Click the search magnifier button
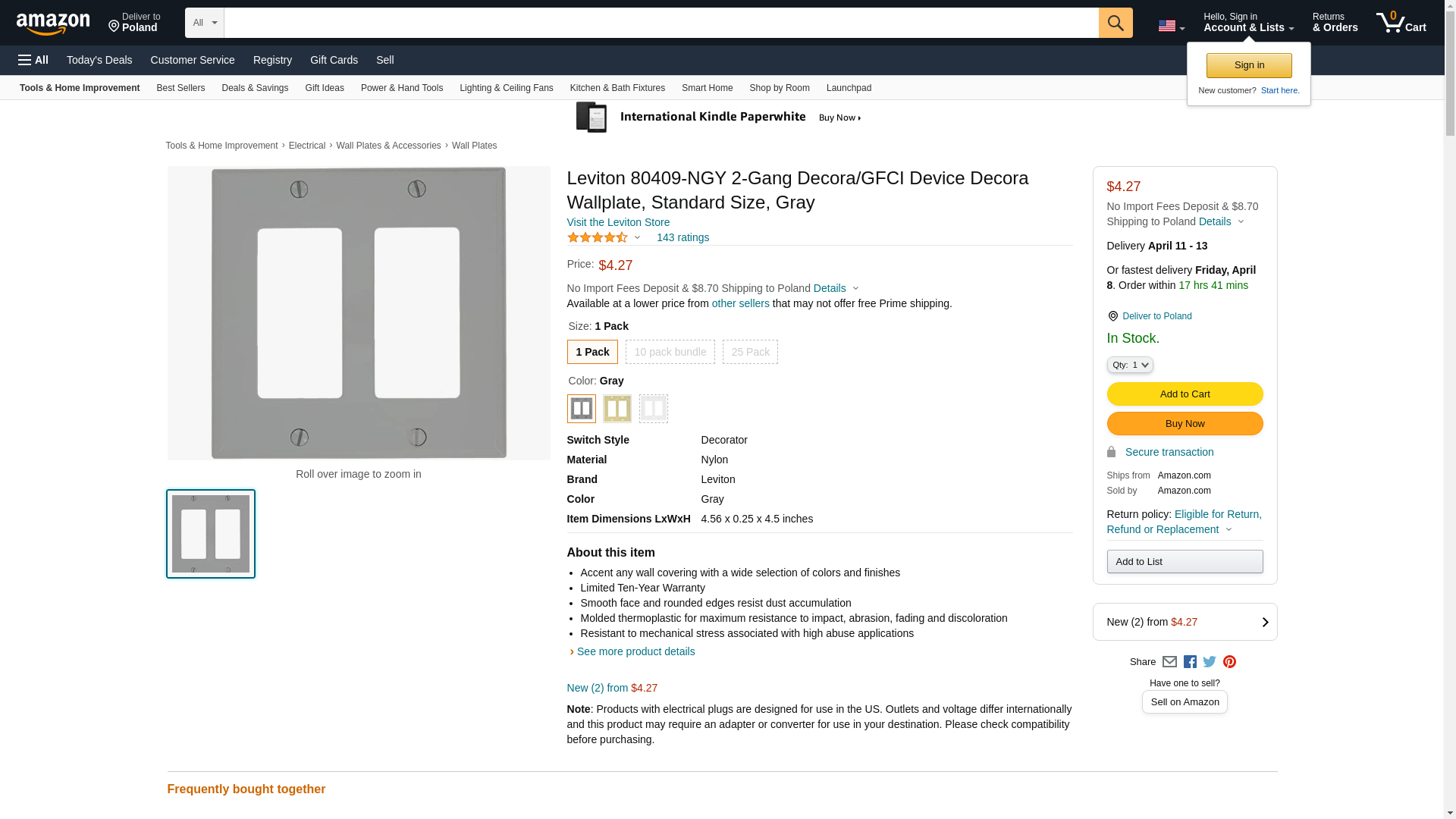This screenshot has height=819, width=1456. click(x=1115, y=23)
